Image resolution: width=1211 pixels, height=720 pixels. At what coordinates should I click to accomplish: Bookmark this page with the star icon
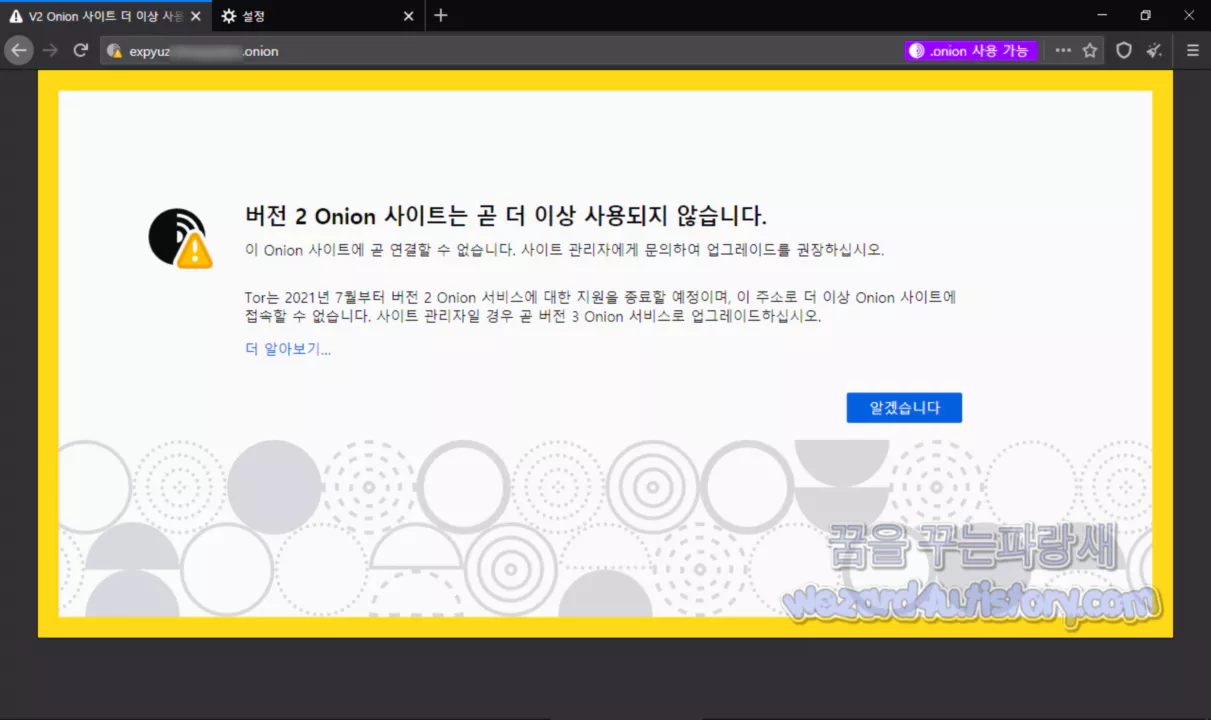1089,50
